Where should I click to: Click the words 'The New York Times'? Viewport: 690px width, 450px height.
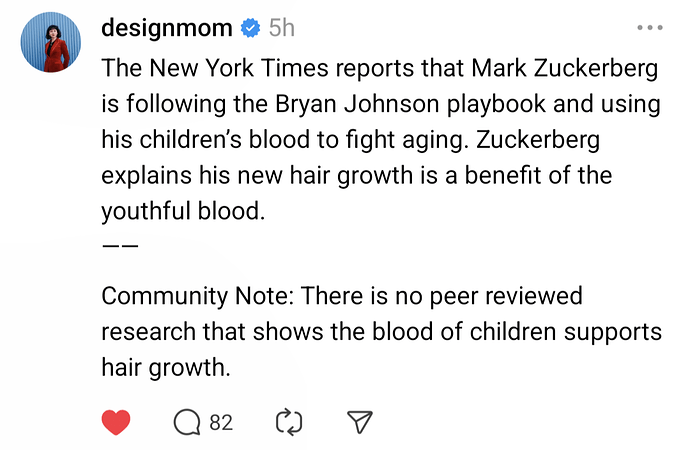tap(215, 68)
